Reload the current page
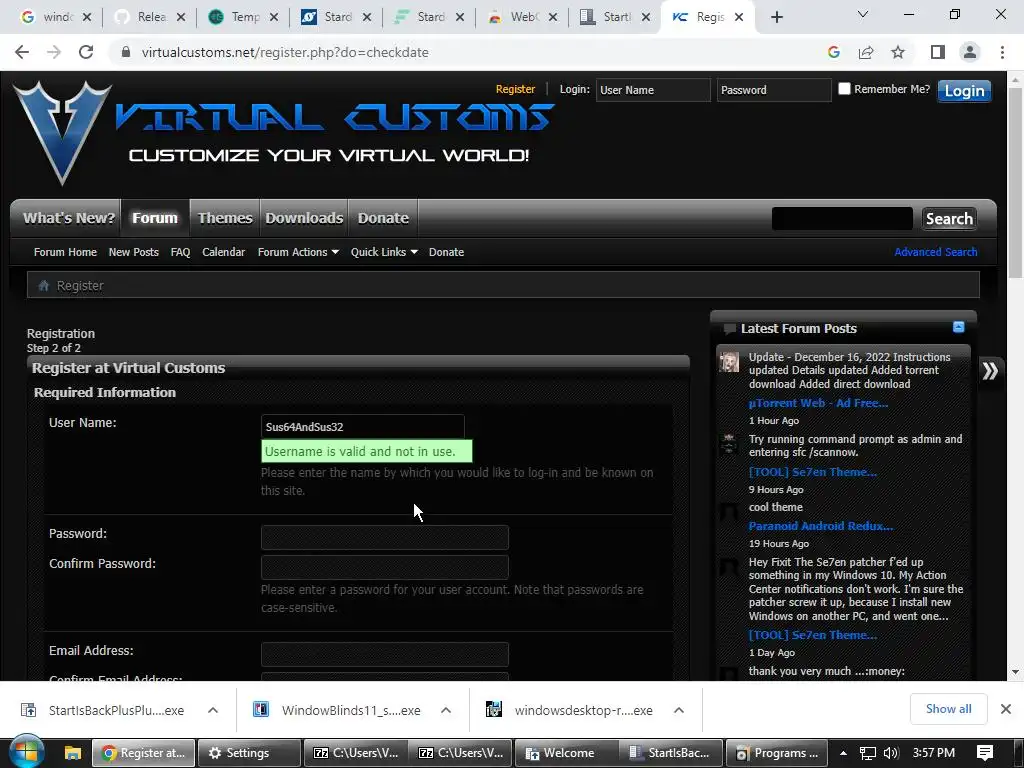The image size is (1024, 768). point(86,52)
